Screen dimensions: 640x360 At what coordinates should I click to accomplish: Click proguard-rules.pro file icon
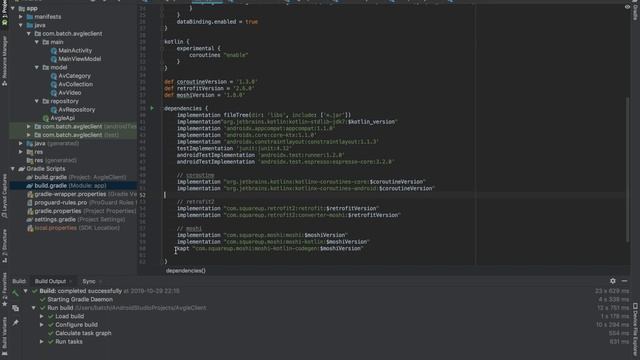[30, 202]
